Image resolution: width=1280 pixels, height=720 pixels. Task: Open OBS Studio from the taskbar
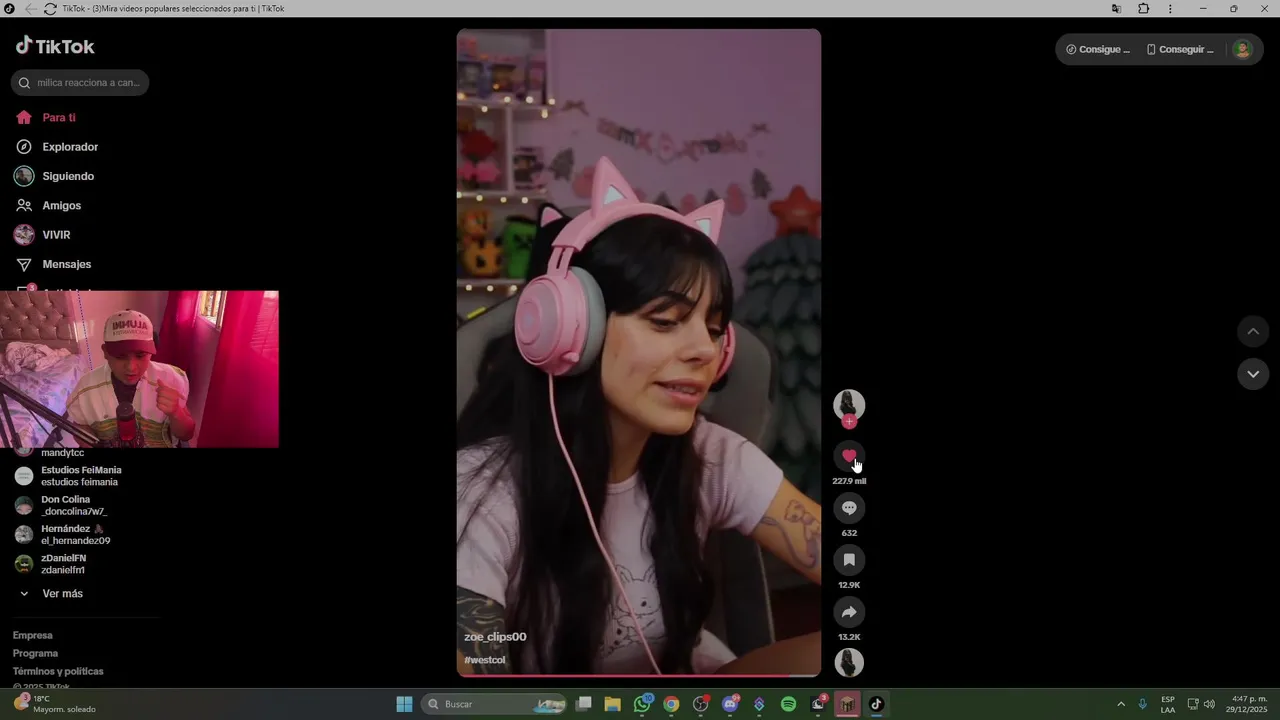click(x=701, y=704)
